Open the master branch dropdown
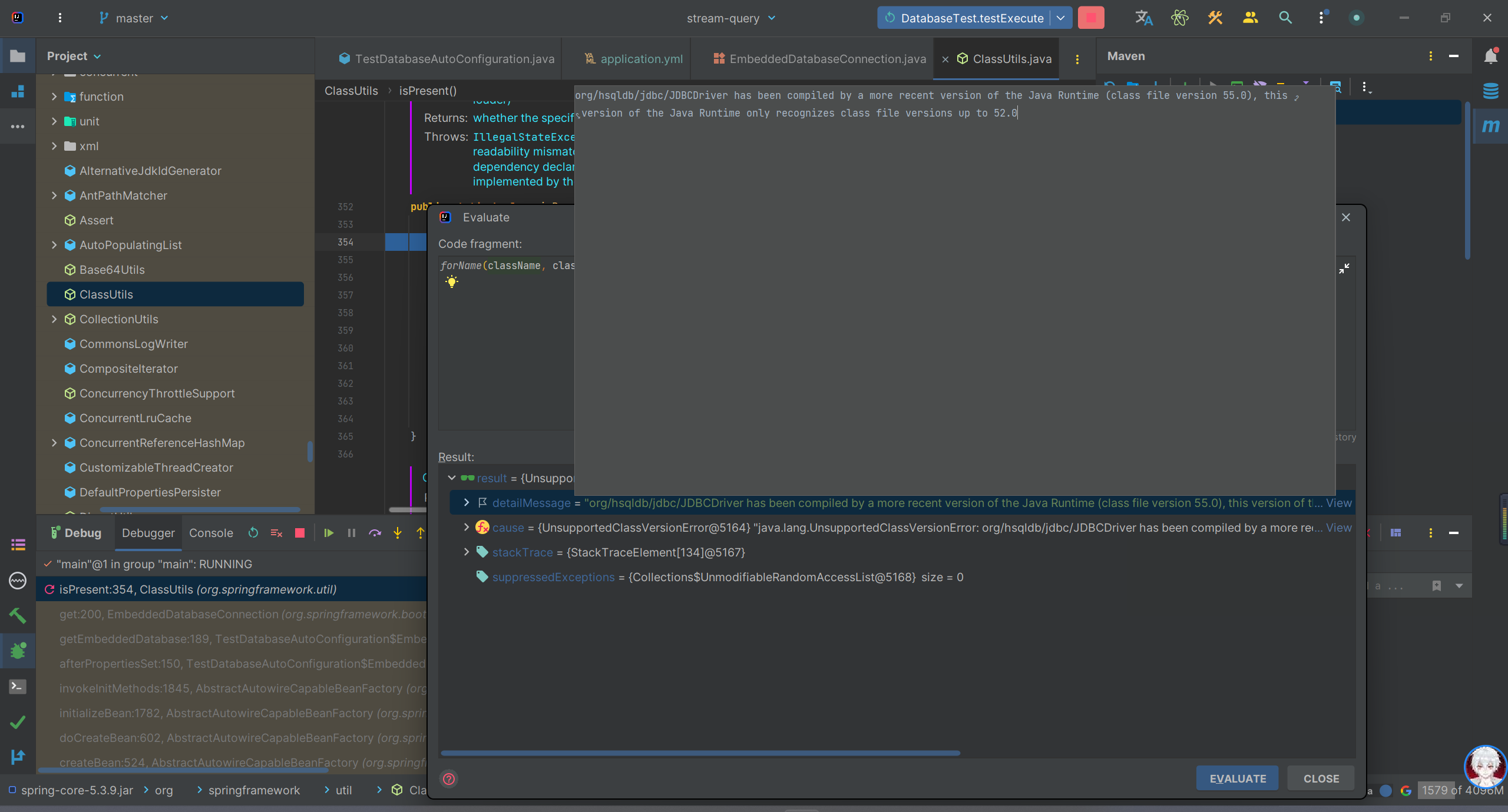1508x812 pixels. tap(134, 18)
